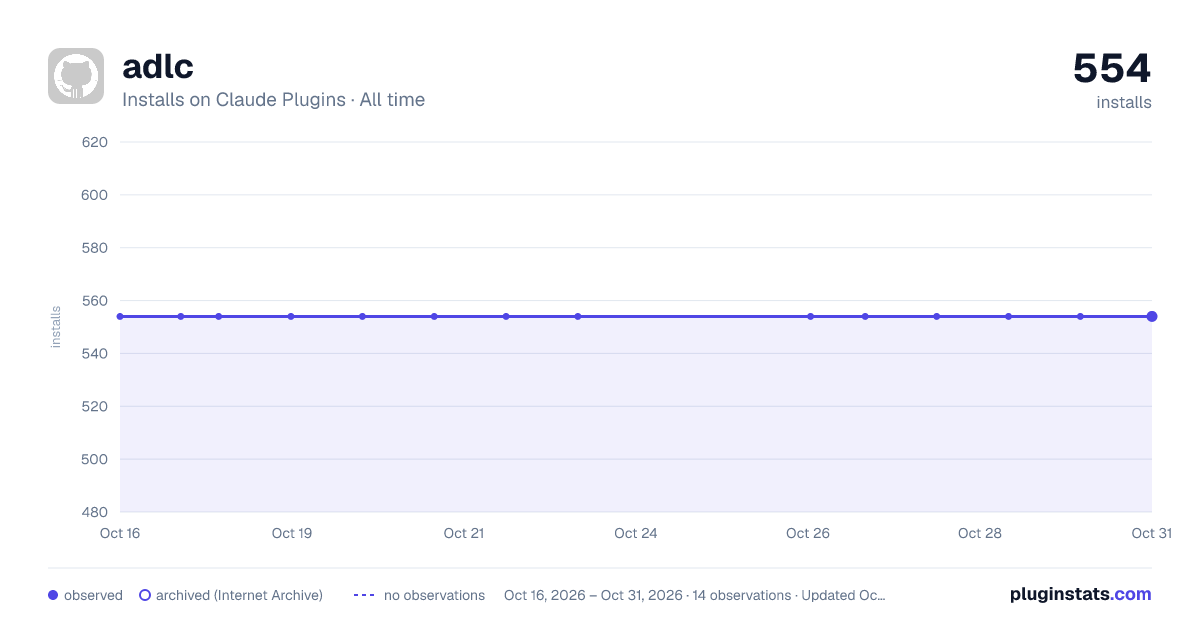The height and width of the screenshot is (630, 1200).
Task: Click the 580 y-axis value
Action: point(94,248)
